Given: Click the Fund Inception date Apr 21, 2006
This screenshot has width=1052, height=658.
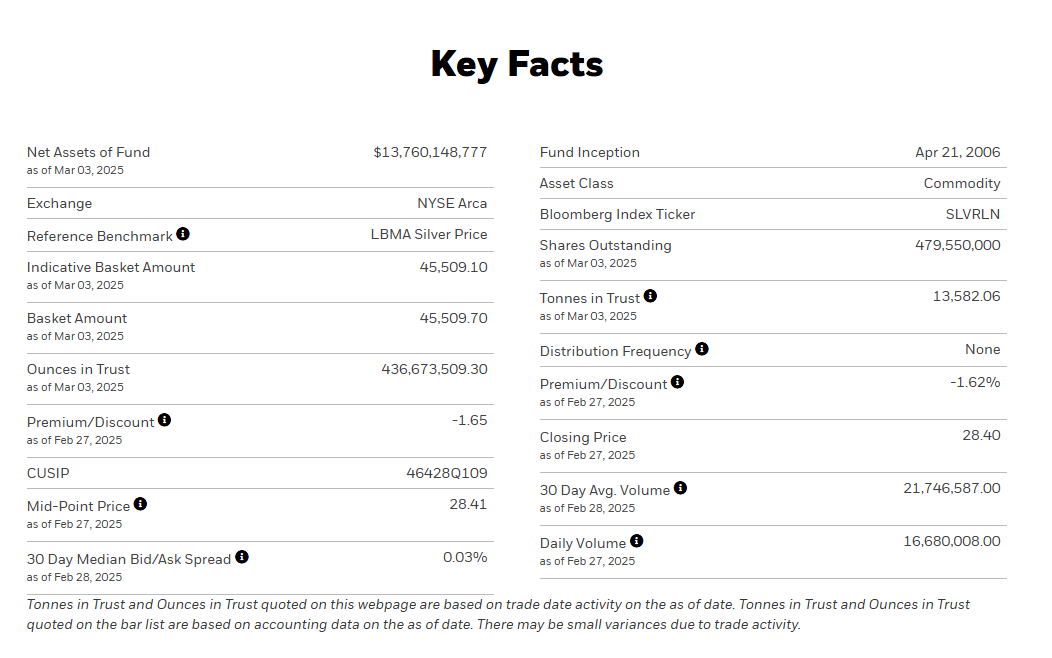Looking at the screenshot, I should [957, 152].
